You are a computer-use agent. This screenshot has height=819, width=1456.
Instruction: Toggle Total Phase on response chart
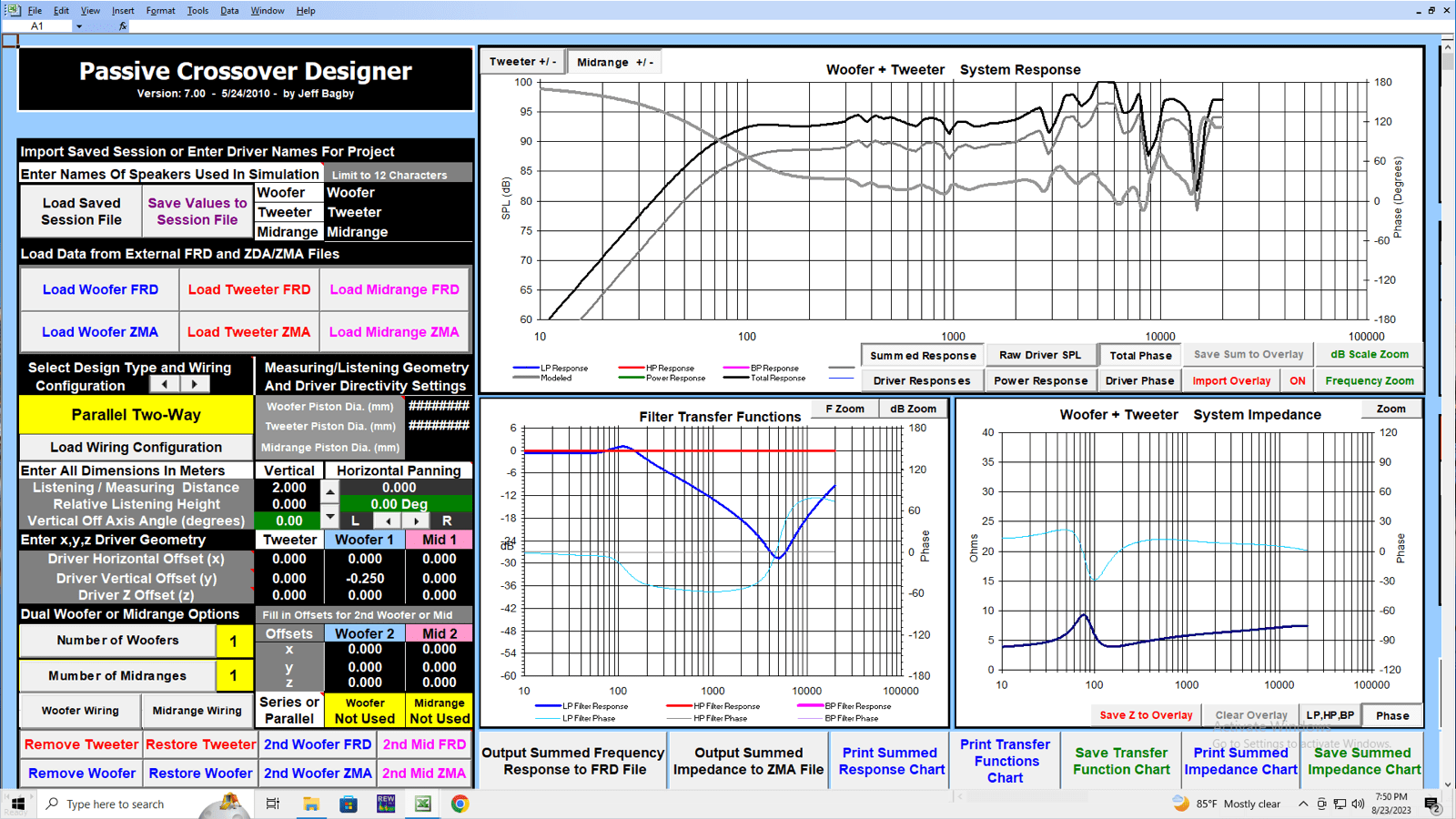click(x=1140, y=355)
